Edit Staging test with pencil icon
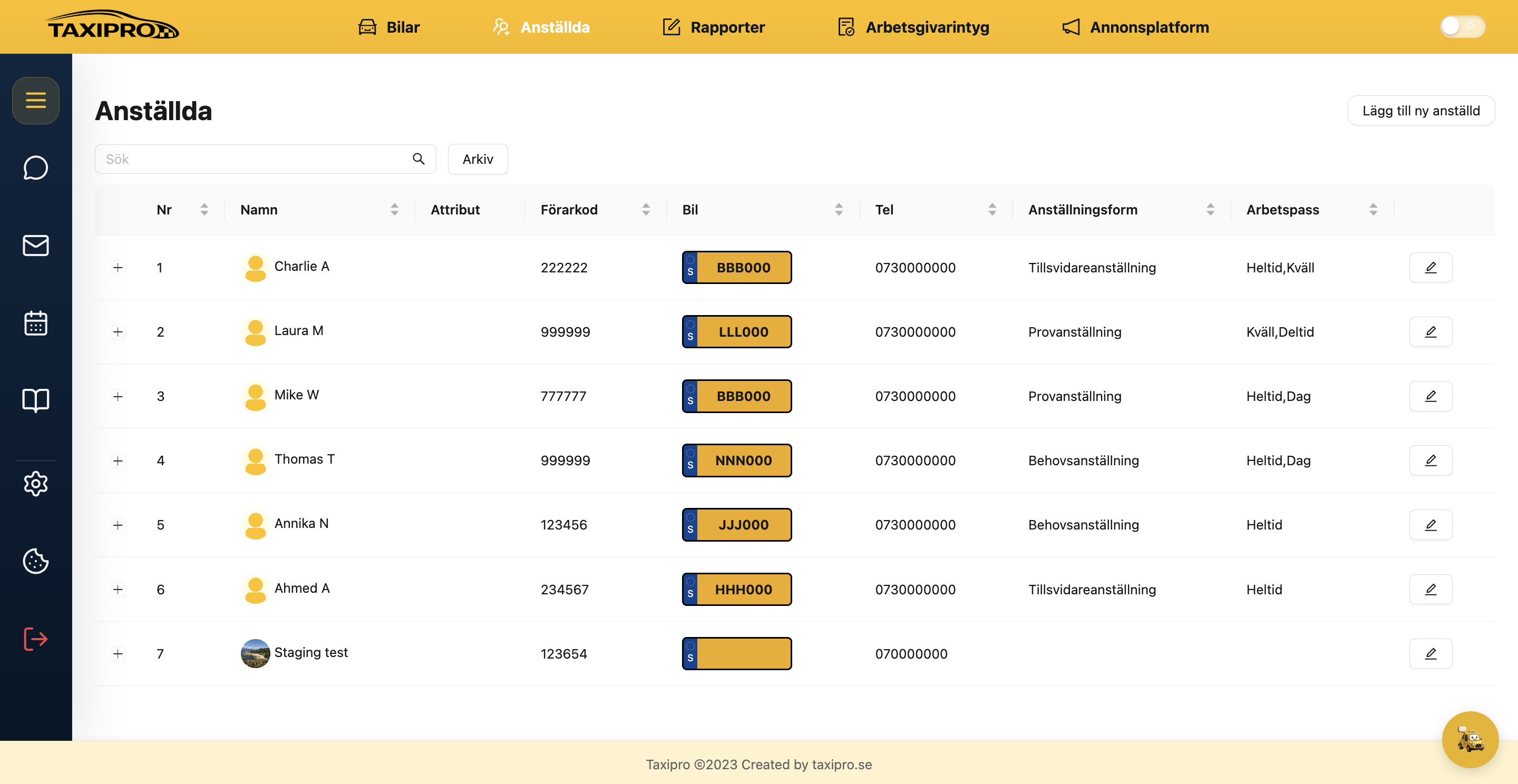Viewport: 1518px width, 784px height. point(1431,654)
